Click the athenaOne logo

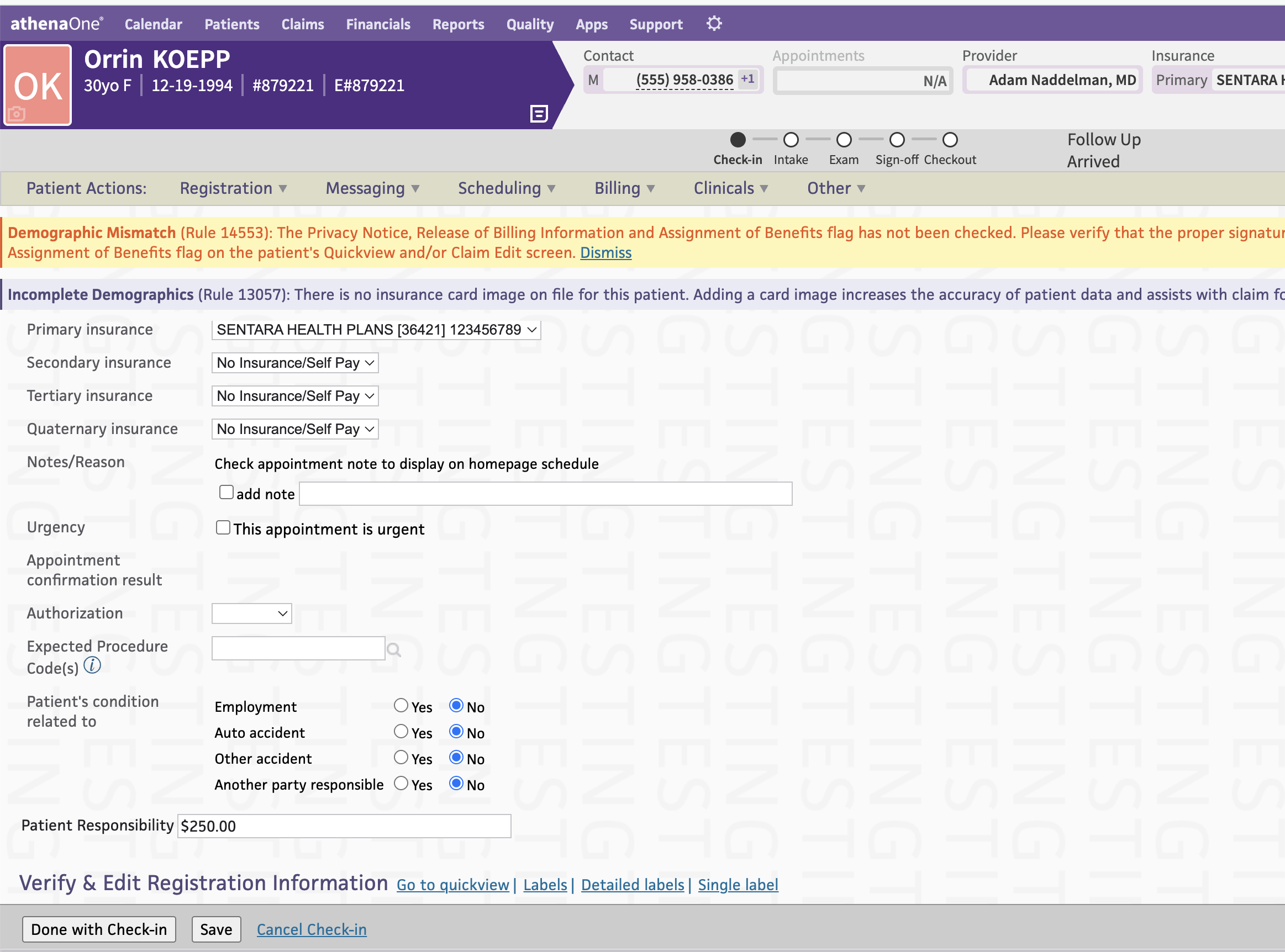click(56, 23)
